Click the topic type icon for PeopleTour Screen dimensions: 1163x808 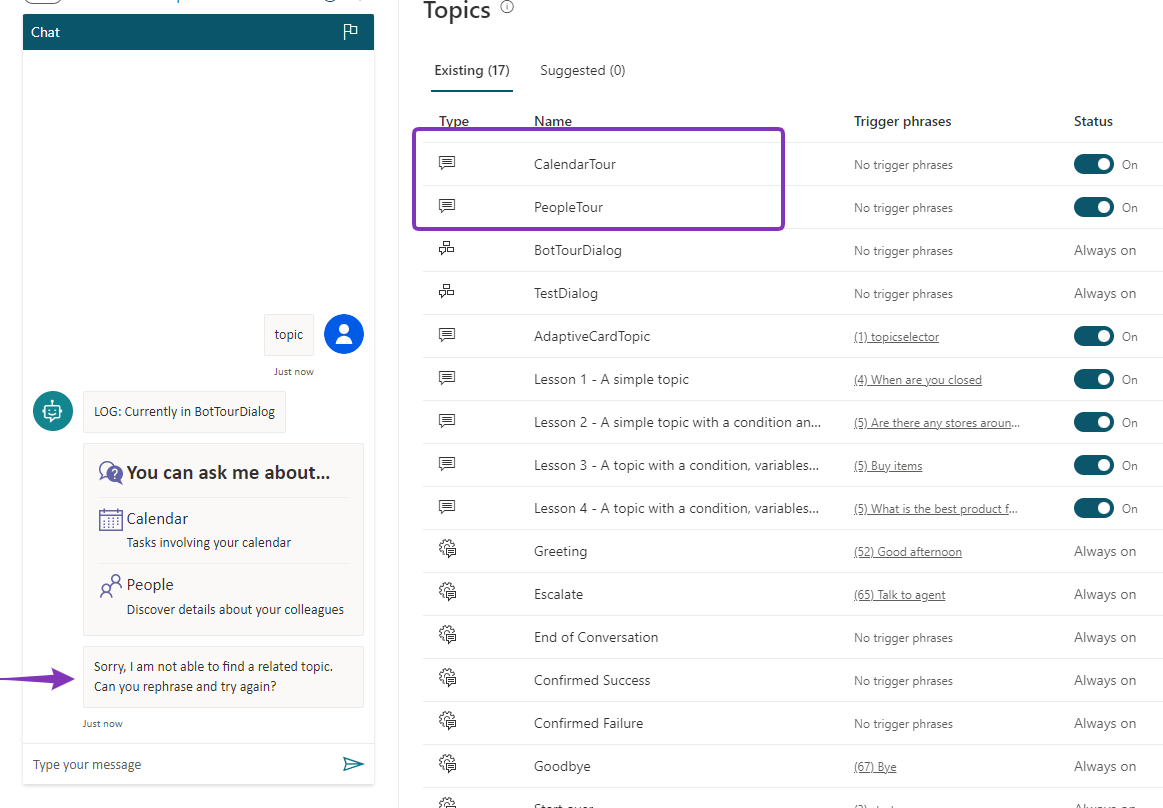click(x=447, y=206)
